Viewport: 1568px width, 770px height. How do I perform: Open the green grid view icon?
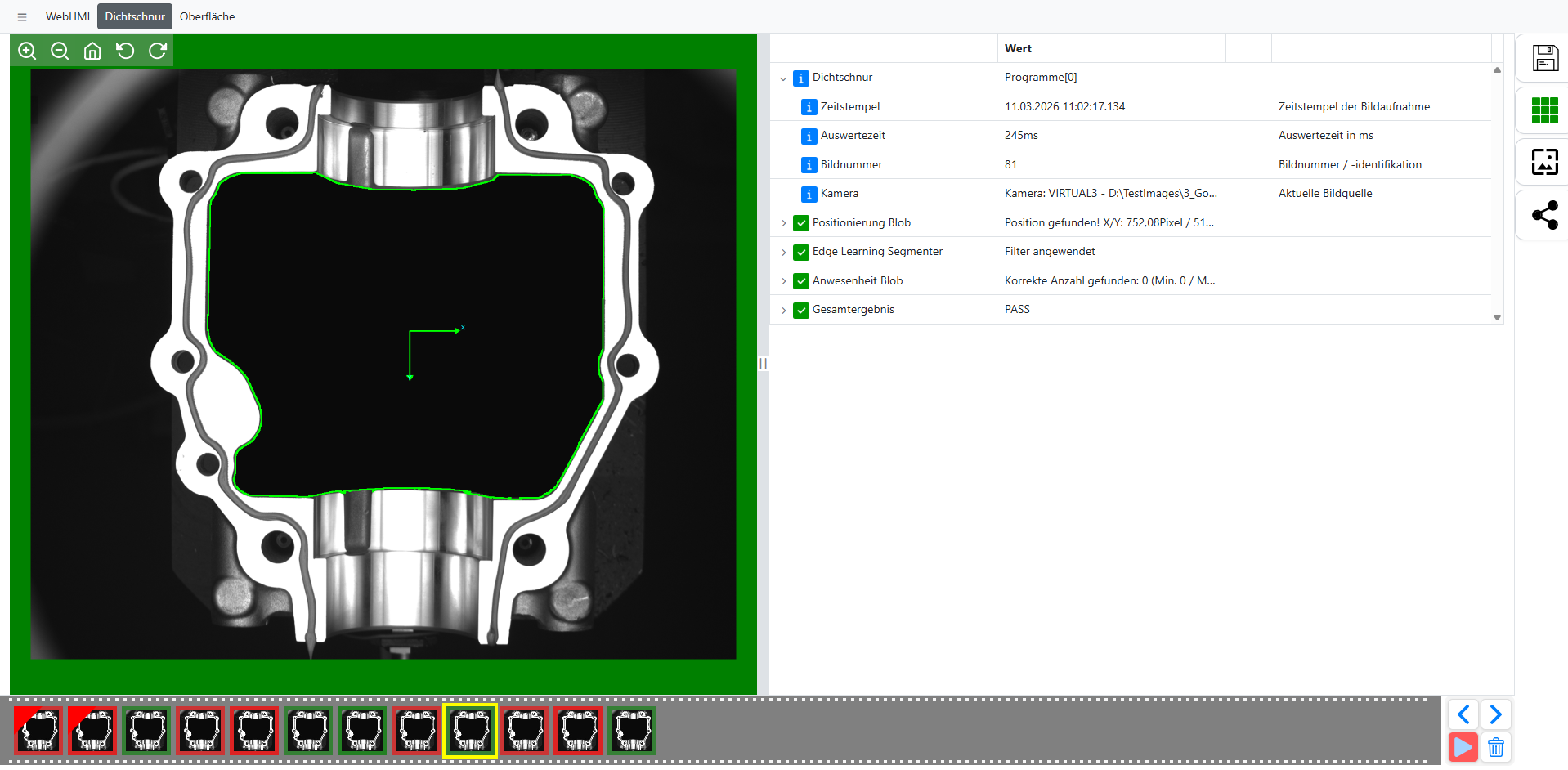pos(1544,110)
